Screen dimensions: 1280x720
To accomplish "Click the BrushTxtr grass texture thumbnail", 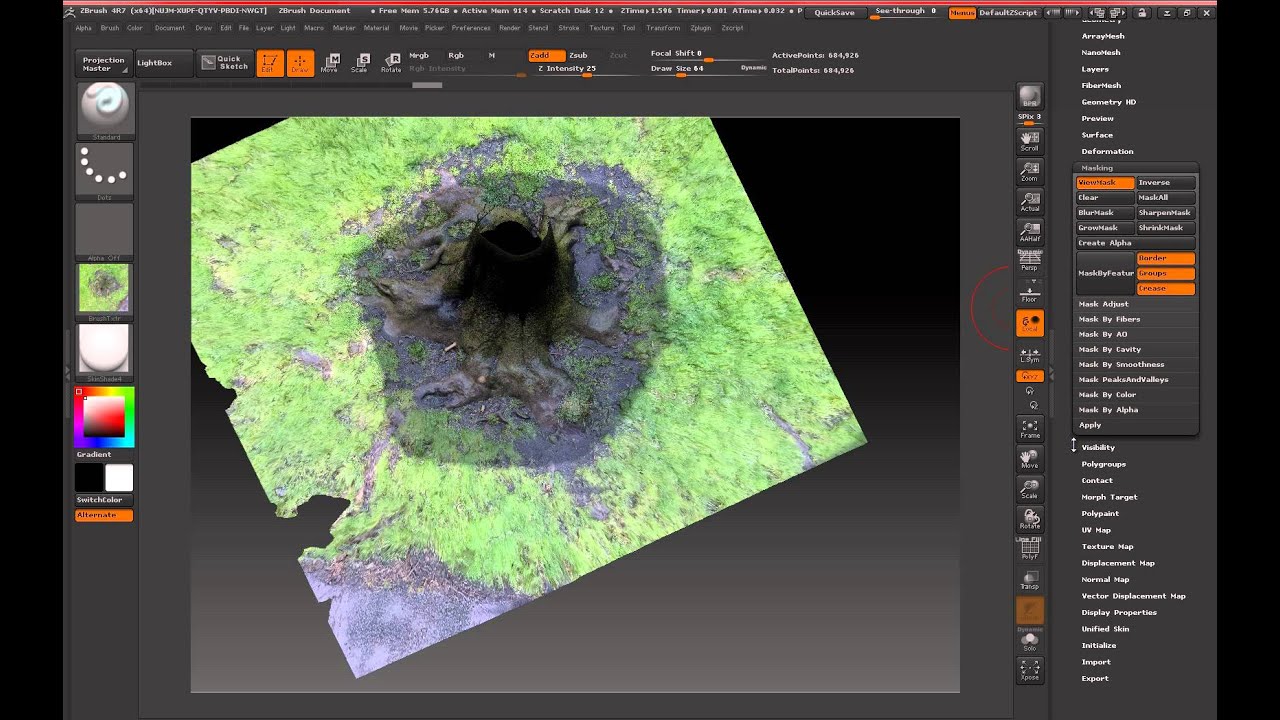I will (x=104, y=289).
